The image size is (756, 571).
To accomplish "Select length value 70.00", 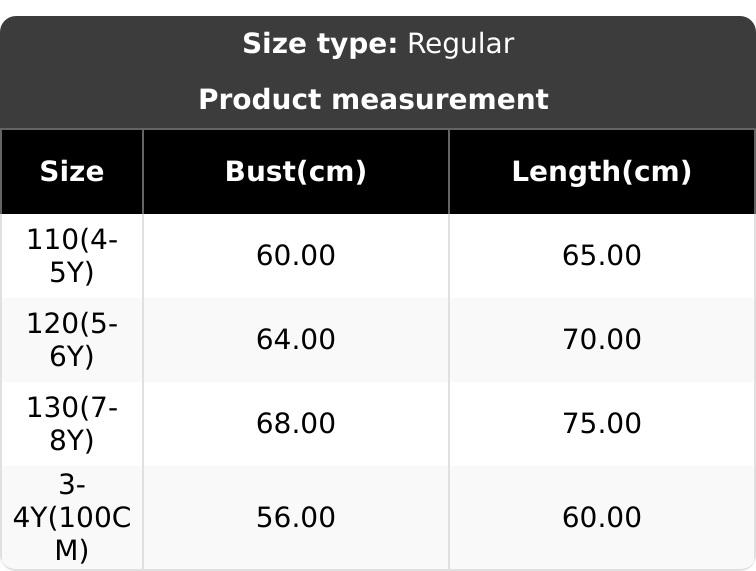I will 602,340.
